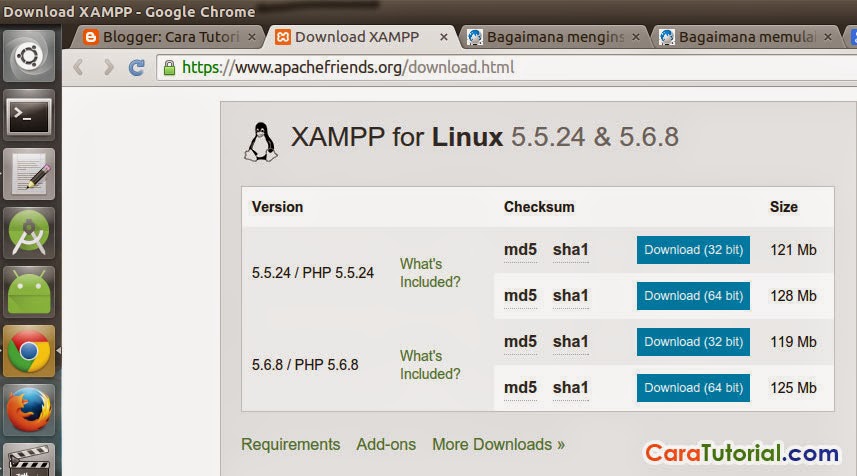Show md5 checksum for 125 Mb download
Image resolution: width=857 pixels, height=476 pixels.
[520, 387]
